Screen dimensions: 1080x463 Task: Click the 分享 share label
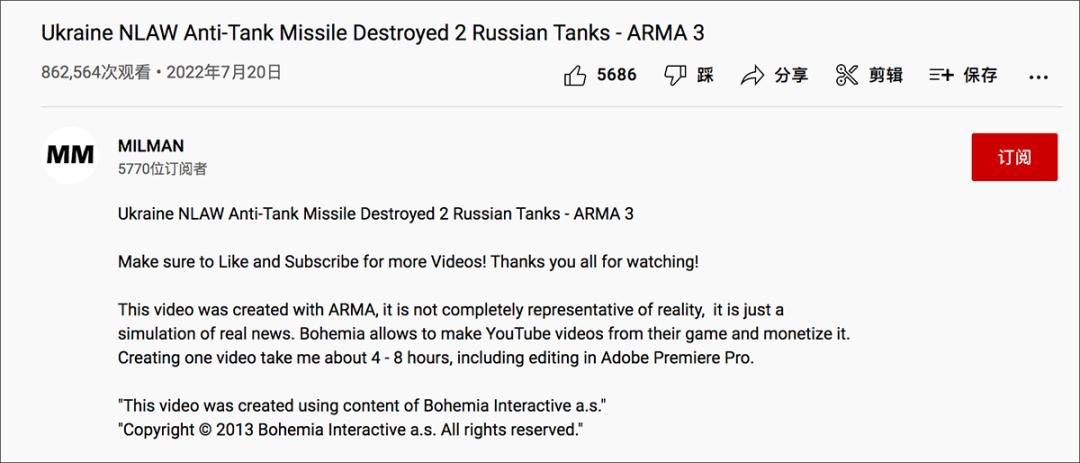791,75
